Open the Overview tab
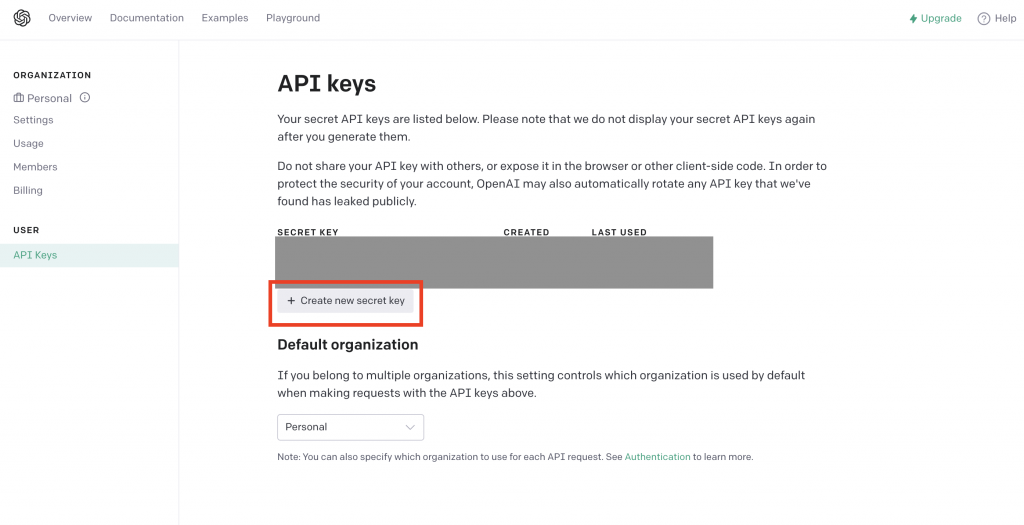Screen dimensions: 1024x525 pos(70,18)
